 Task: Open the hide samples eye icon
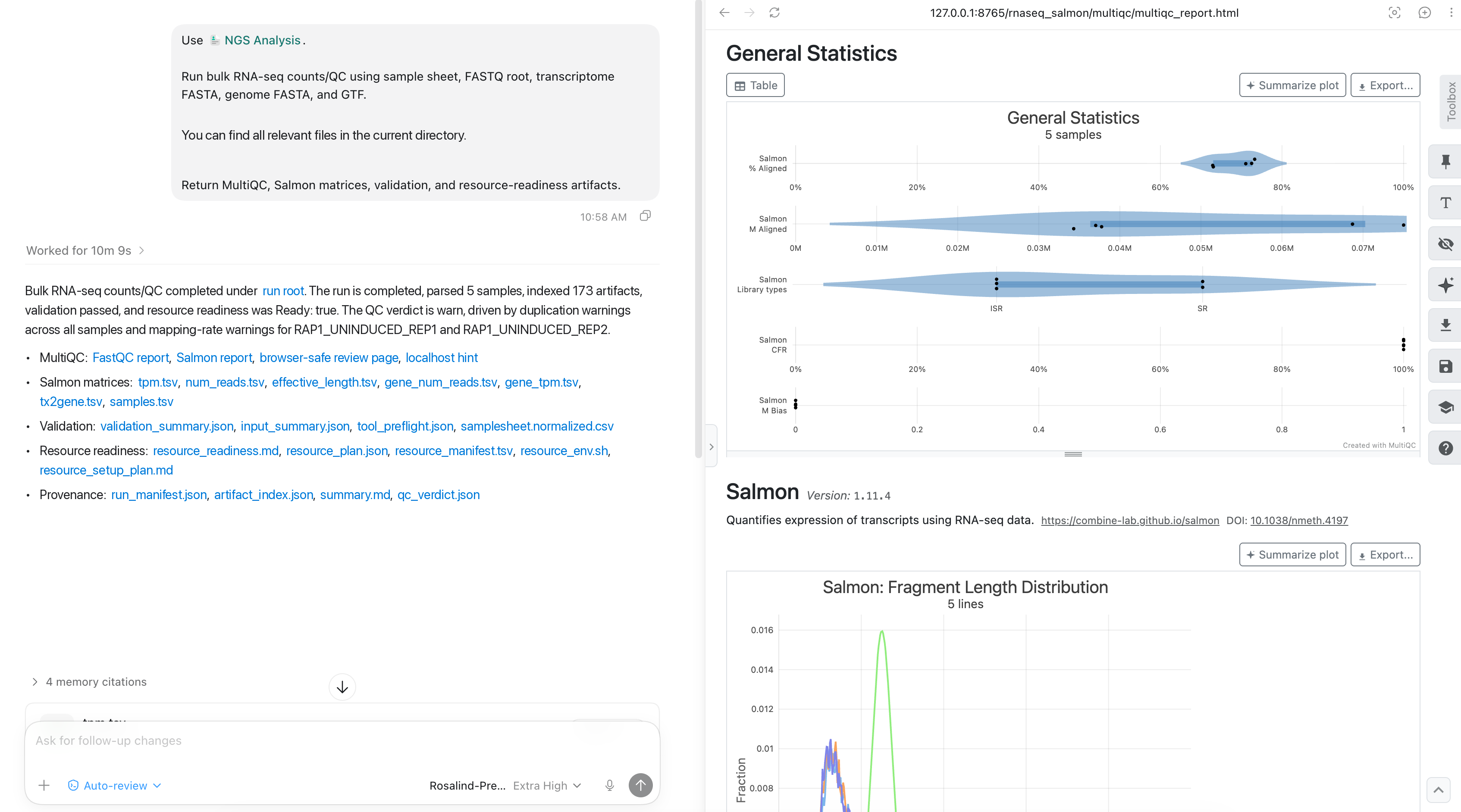1445,244
